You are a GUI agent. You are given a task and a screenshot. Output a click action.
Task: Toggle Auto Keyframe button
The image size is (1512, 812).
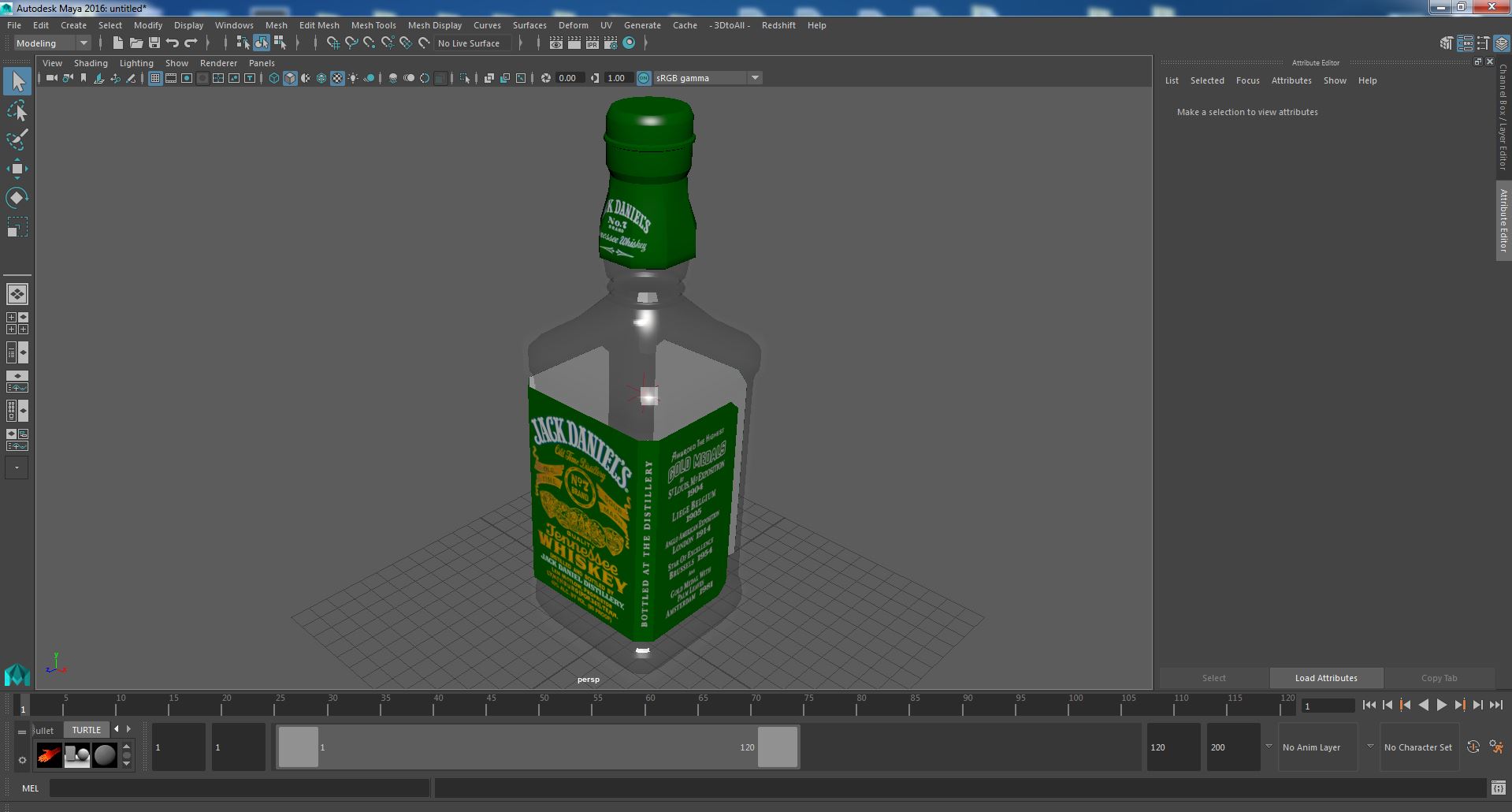pyautogui.click(x=1473, y=747)
